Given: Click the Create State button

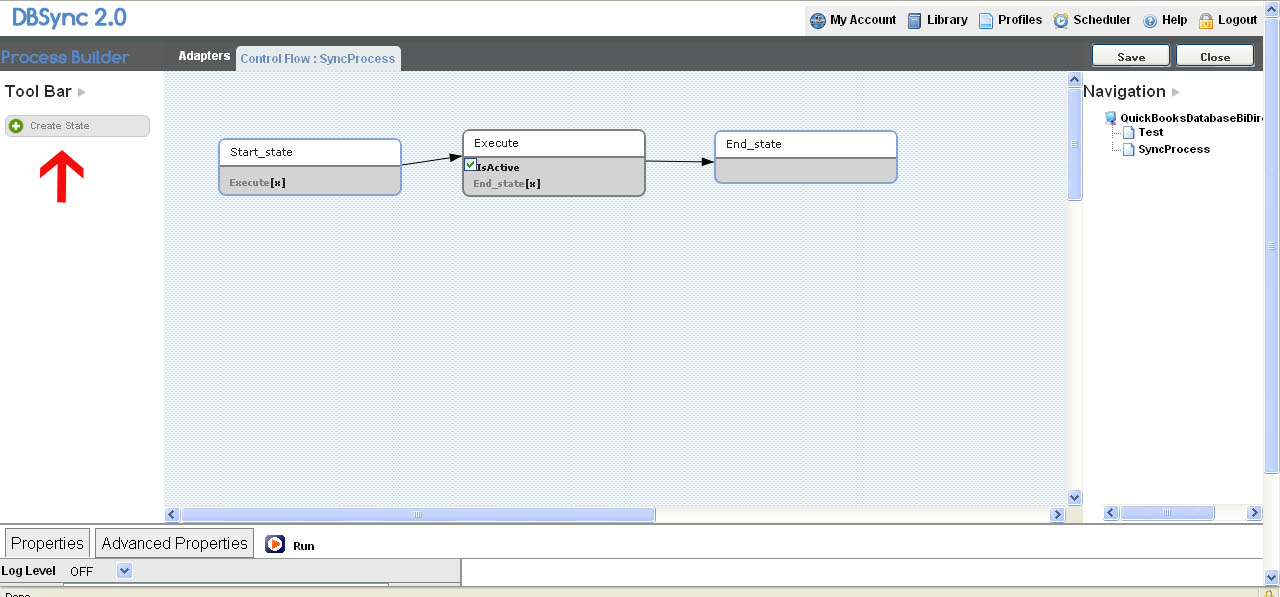Looking at the screenshot, I should click(77, 126).
